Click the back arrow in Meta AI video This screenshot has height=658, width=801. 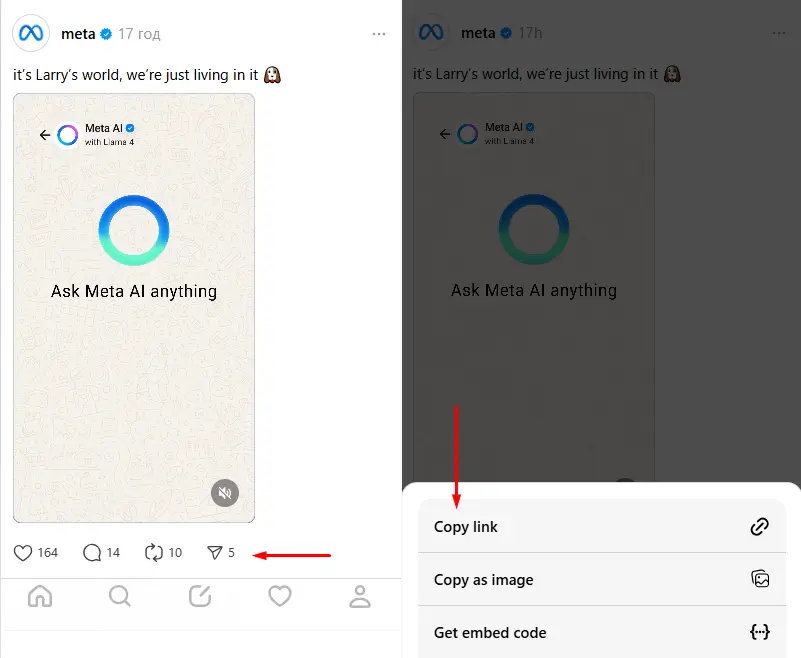pyautogui.click(x=44, y=134)
